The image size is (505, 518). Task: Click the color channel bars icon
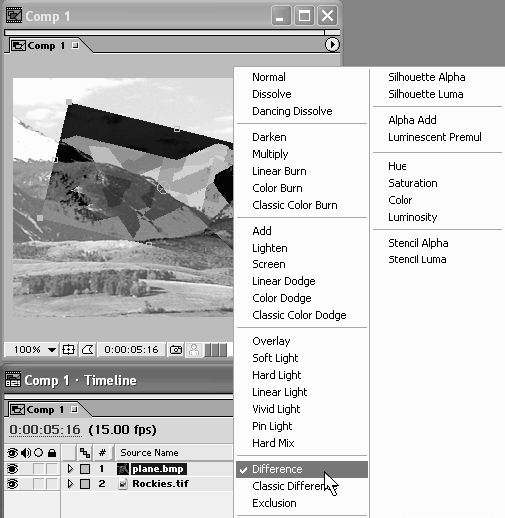click(x=215, y=350)
